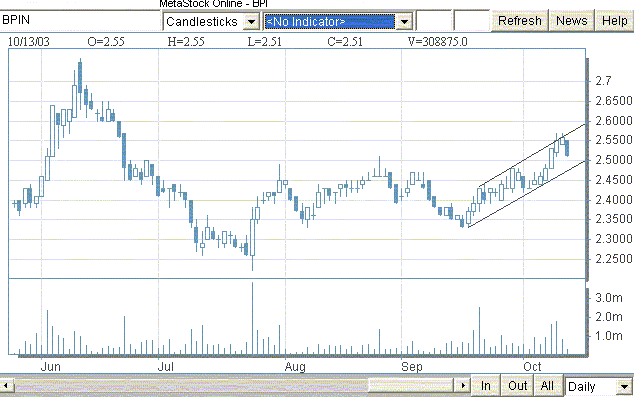
Task: Show all data with All button
Action: [x=547, y=385]
